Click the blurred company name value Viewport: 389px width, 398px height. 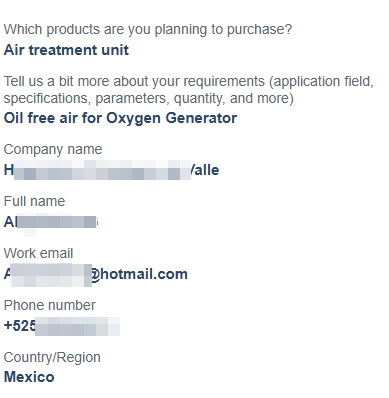102,170
